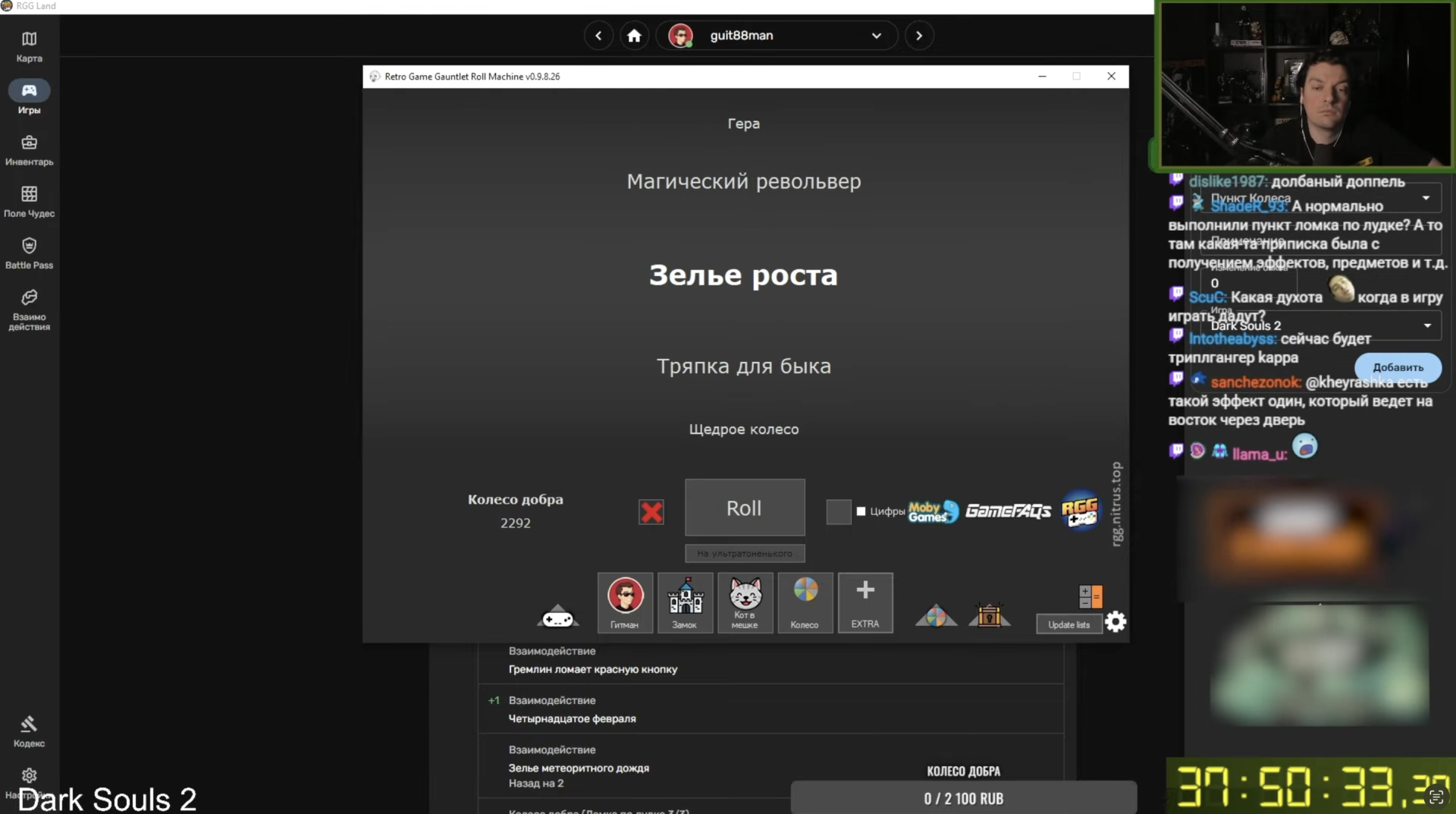Open the Кот в мешке mode

tap(745, 602)
